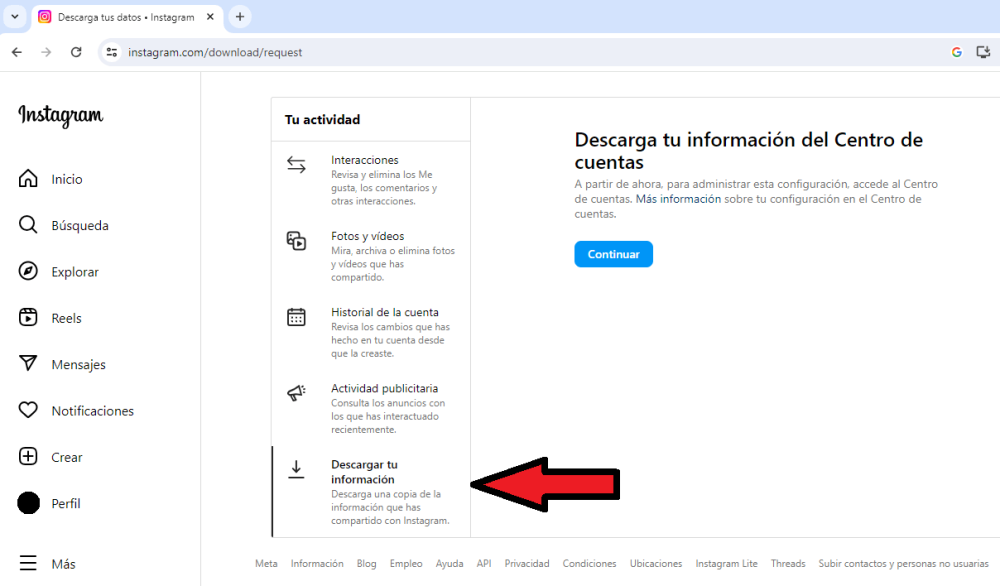Click Reels label in sidebar
The height and width of the screenshot is (586, 1000).
point(66,318)
